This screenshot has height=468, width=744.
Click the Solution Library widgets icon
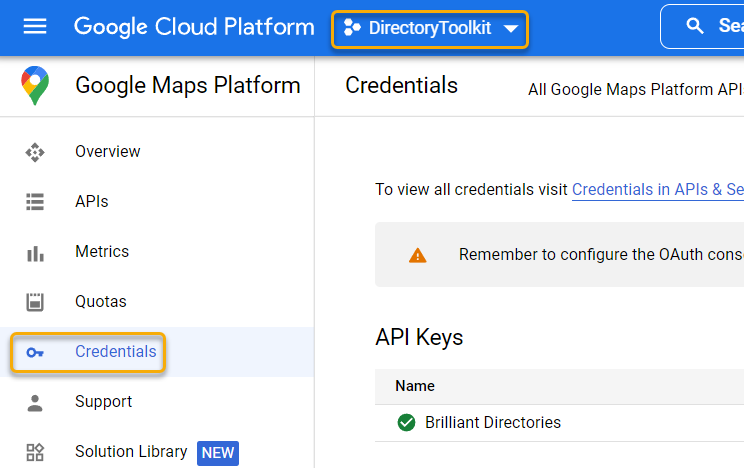[35, 452]
